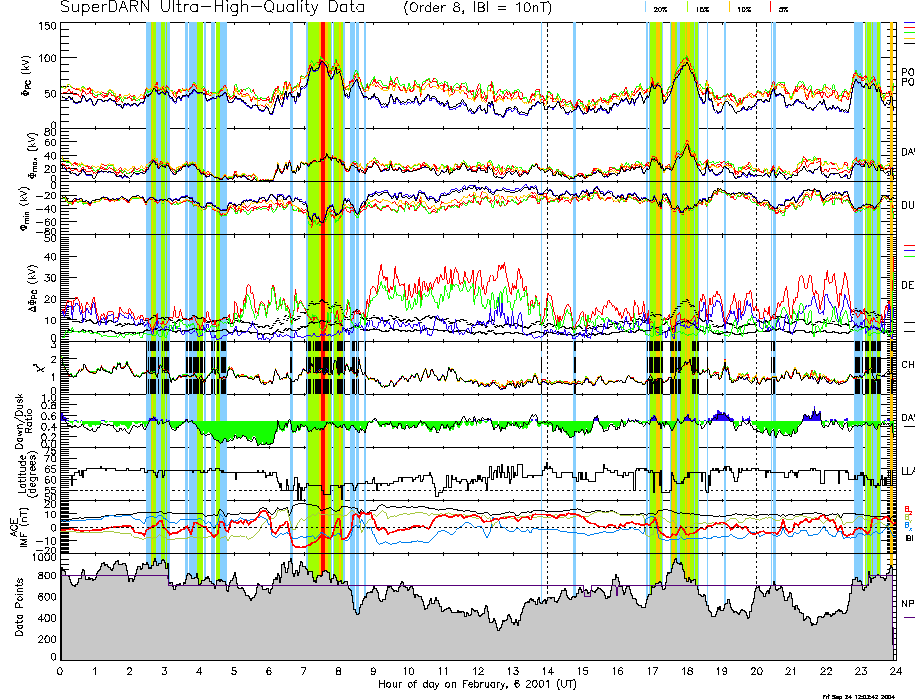
Task: Click the red Bz label in IMF legend
Action: coord(907,508)
